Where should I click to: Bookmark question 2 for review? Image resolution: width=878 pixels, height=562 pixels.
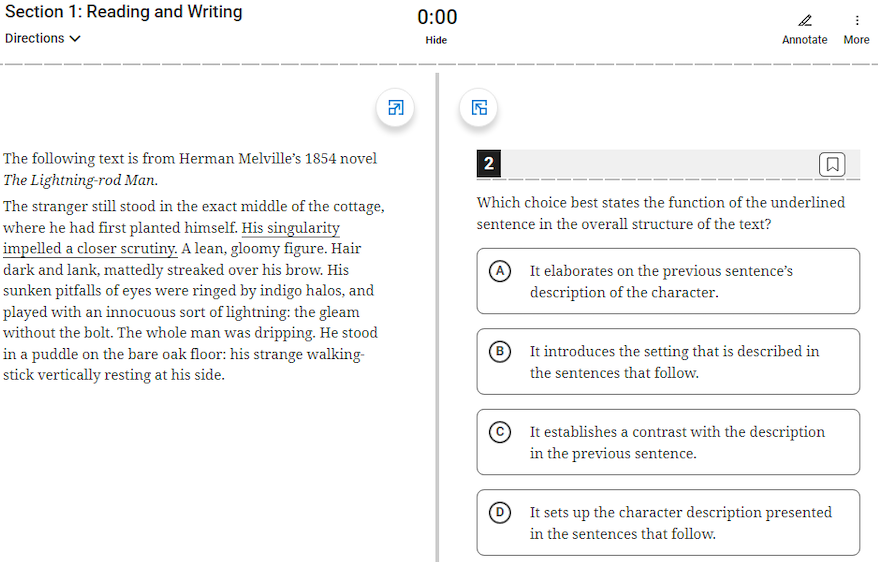click(832, 164)
